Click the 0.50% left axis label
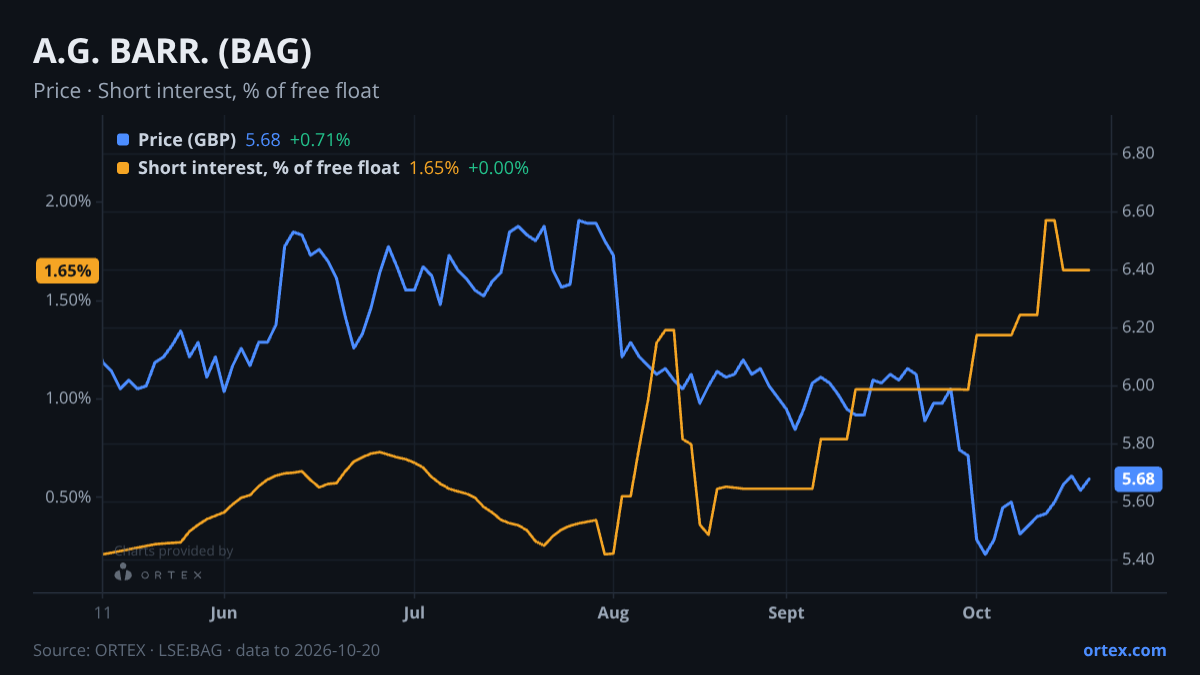Image resolution: width=1200 pixels, height=675 pixels. pos(69,497)
